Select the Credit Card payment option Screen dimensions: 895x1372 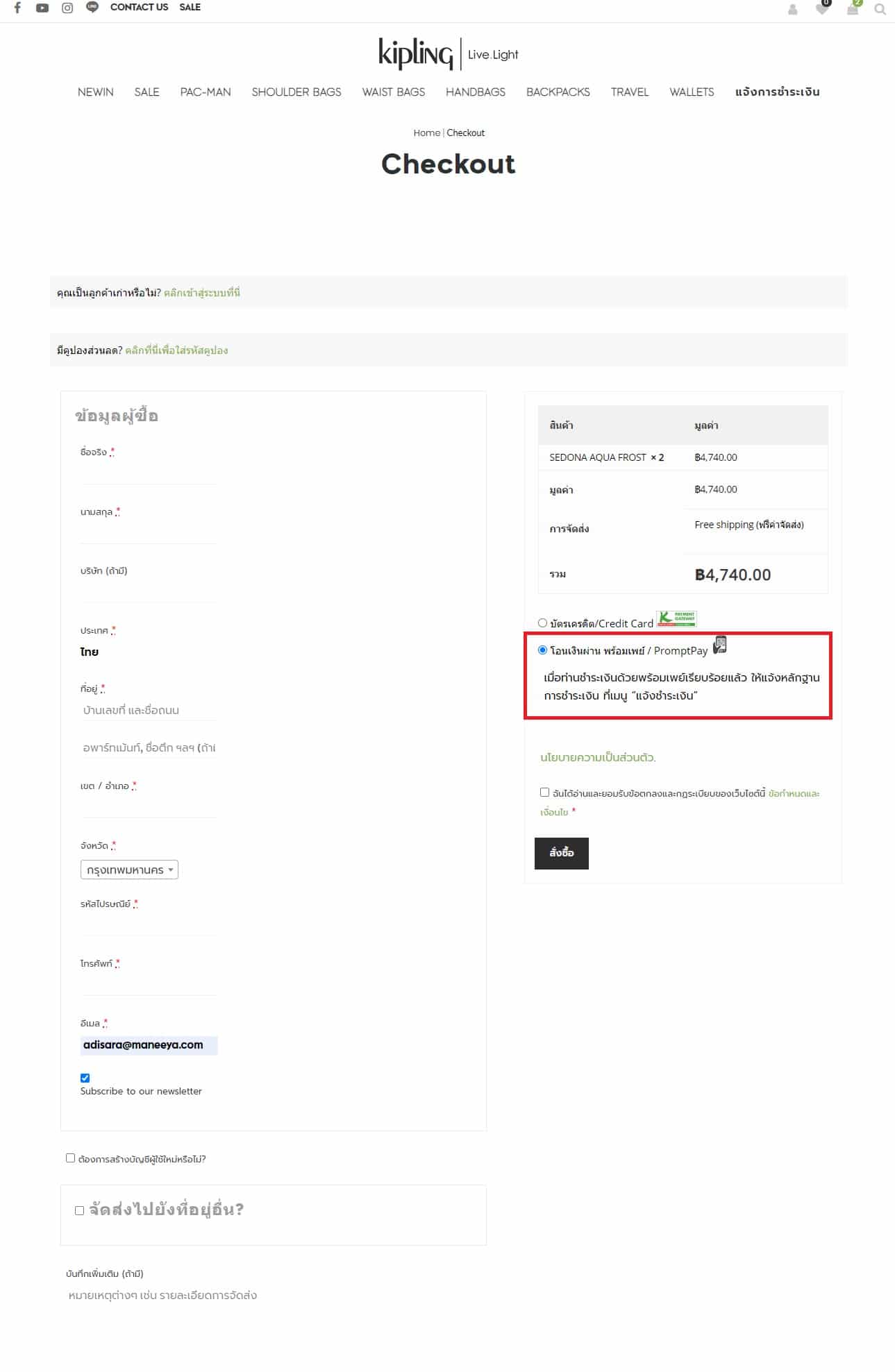pyautogui.click(x=542, y=623)
